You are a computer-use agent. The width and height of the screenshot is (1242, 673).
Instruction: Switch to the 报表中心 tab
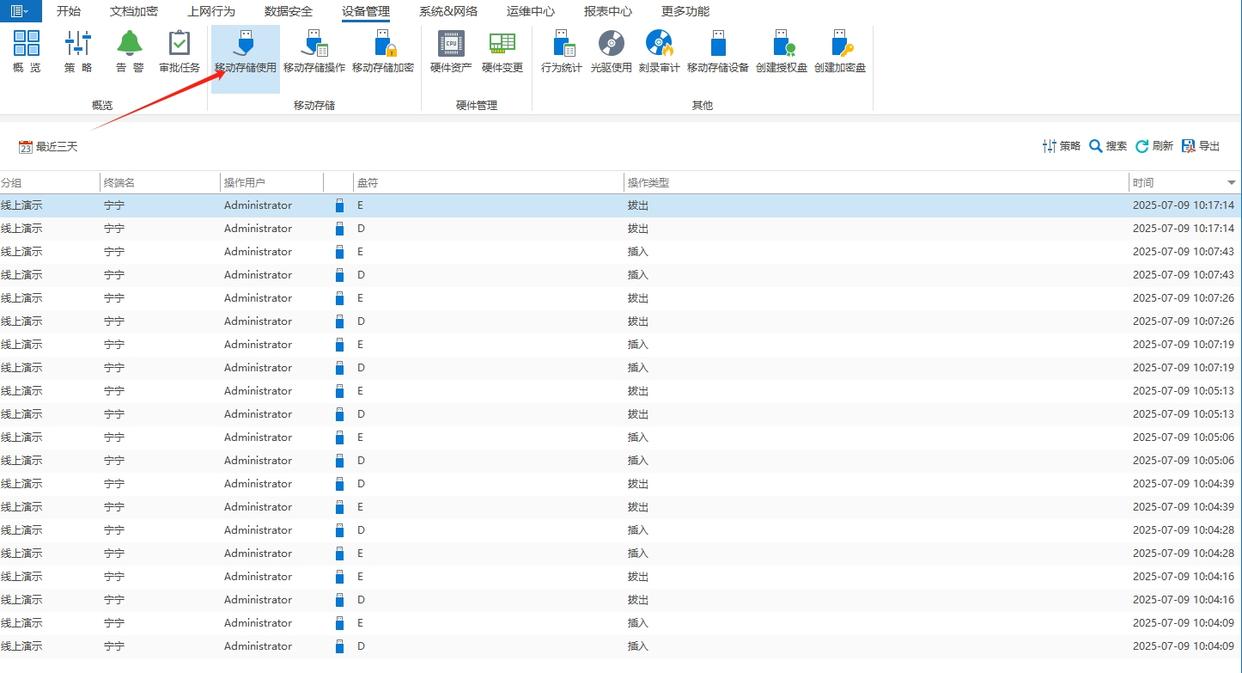pyautogui.click(x=607, y=12)
